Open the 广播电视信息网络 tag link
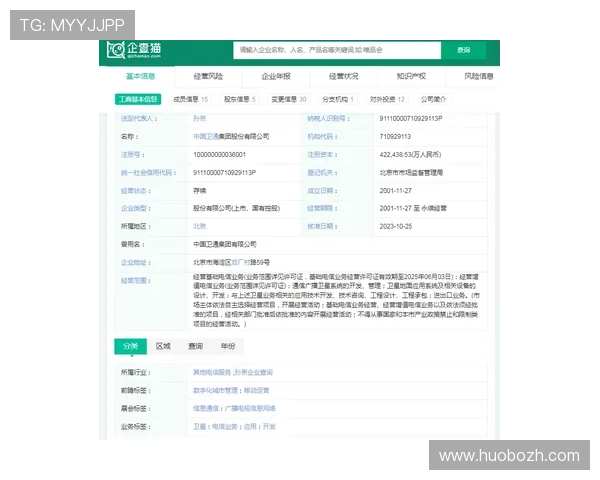Viewport: 600px width, 480px height. pyautogui.click(x=250, y=408)
